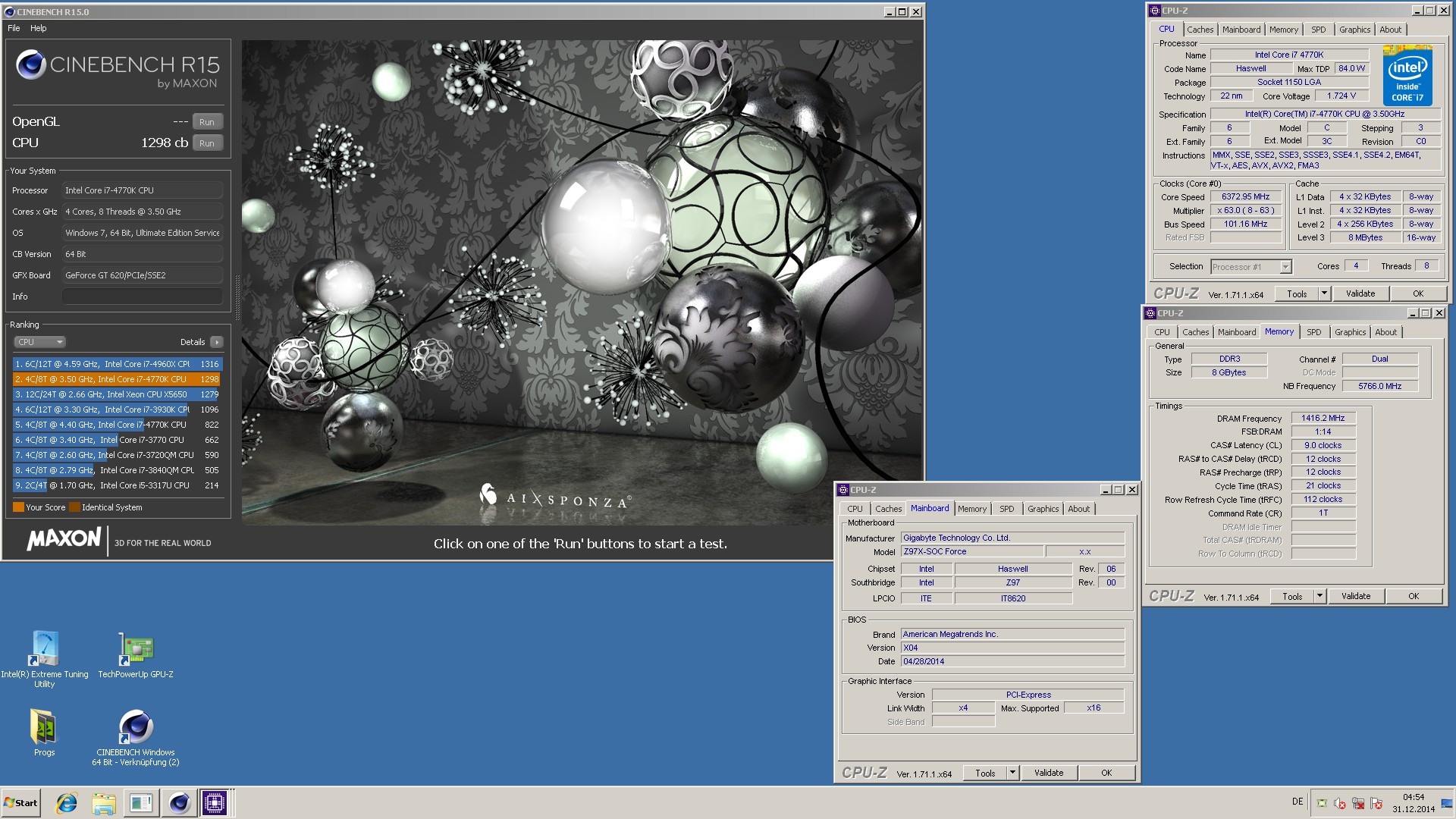Click Validate in CPU-Z Mainboard window

click(x=1049, y=773)
